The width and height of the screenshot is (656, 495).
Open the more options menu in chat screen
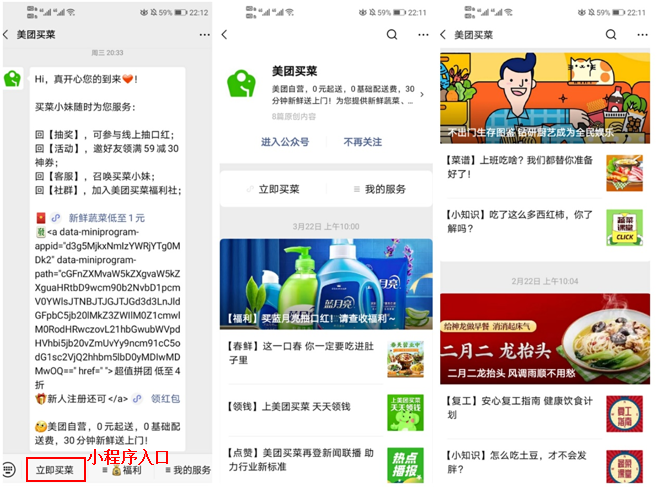tap(205, 35)
